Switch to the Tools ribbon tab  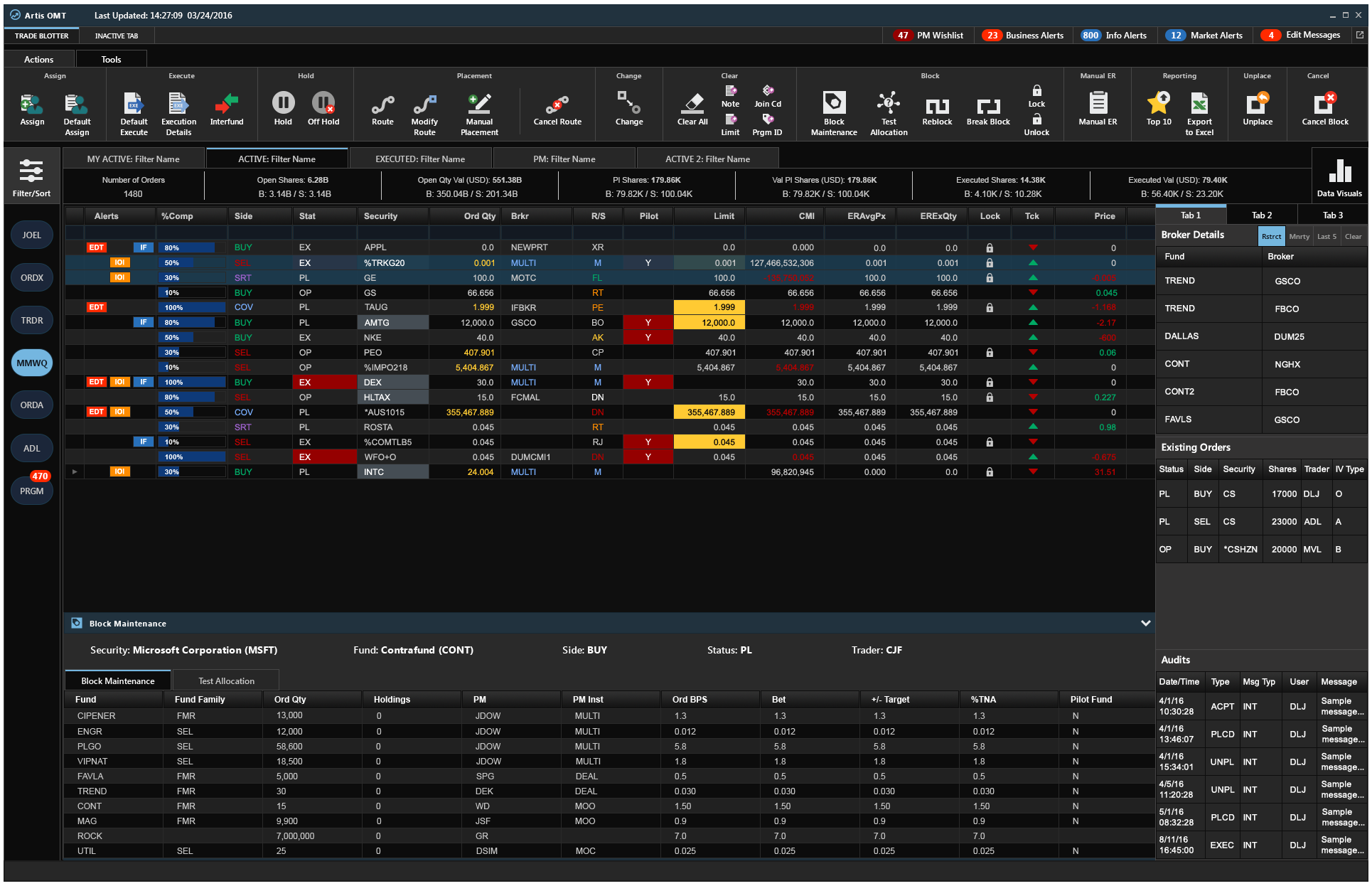(x=111, y=59)
